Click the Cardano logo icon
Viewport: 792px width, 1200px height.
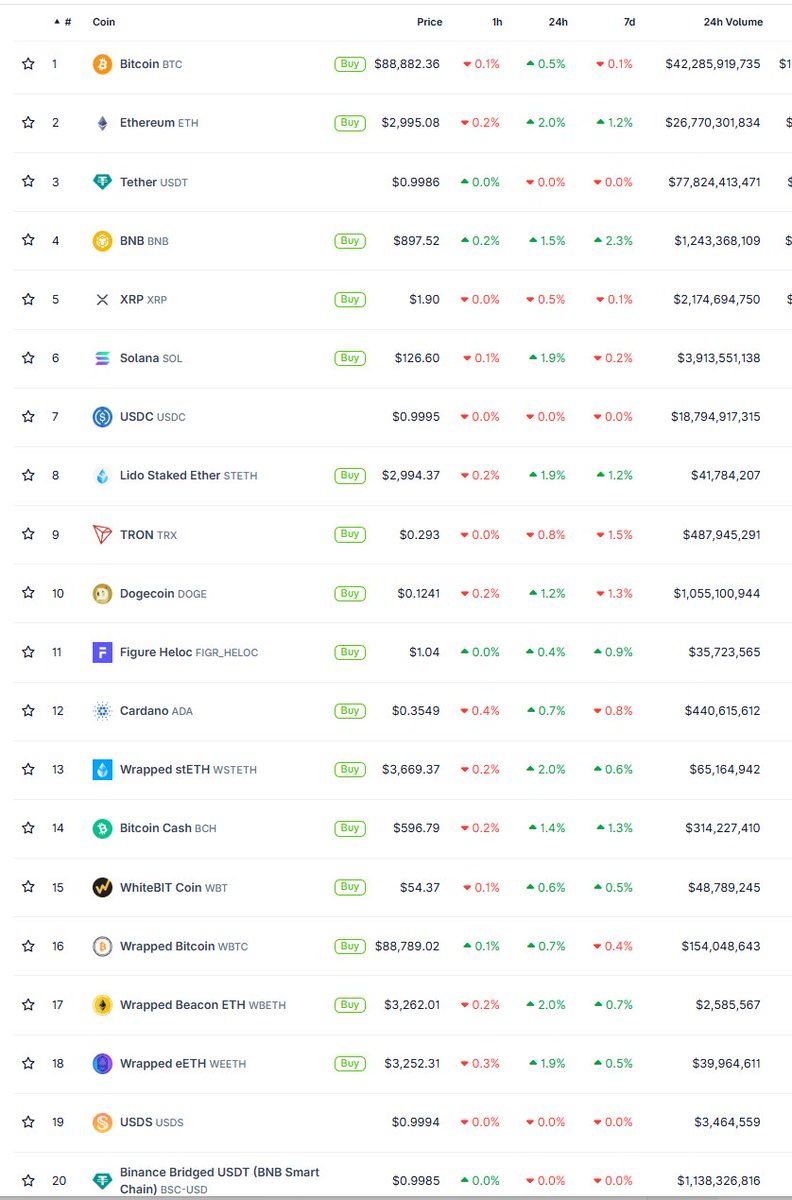click(102, 711)
